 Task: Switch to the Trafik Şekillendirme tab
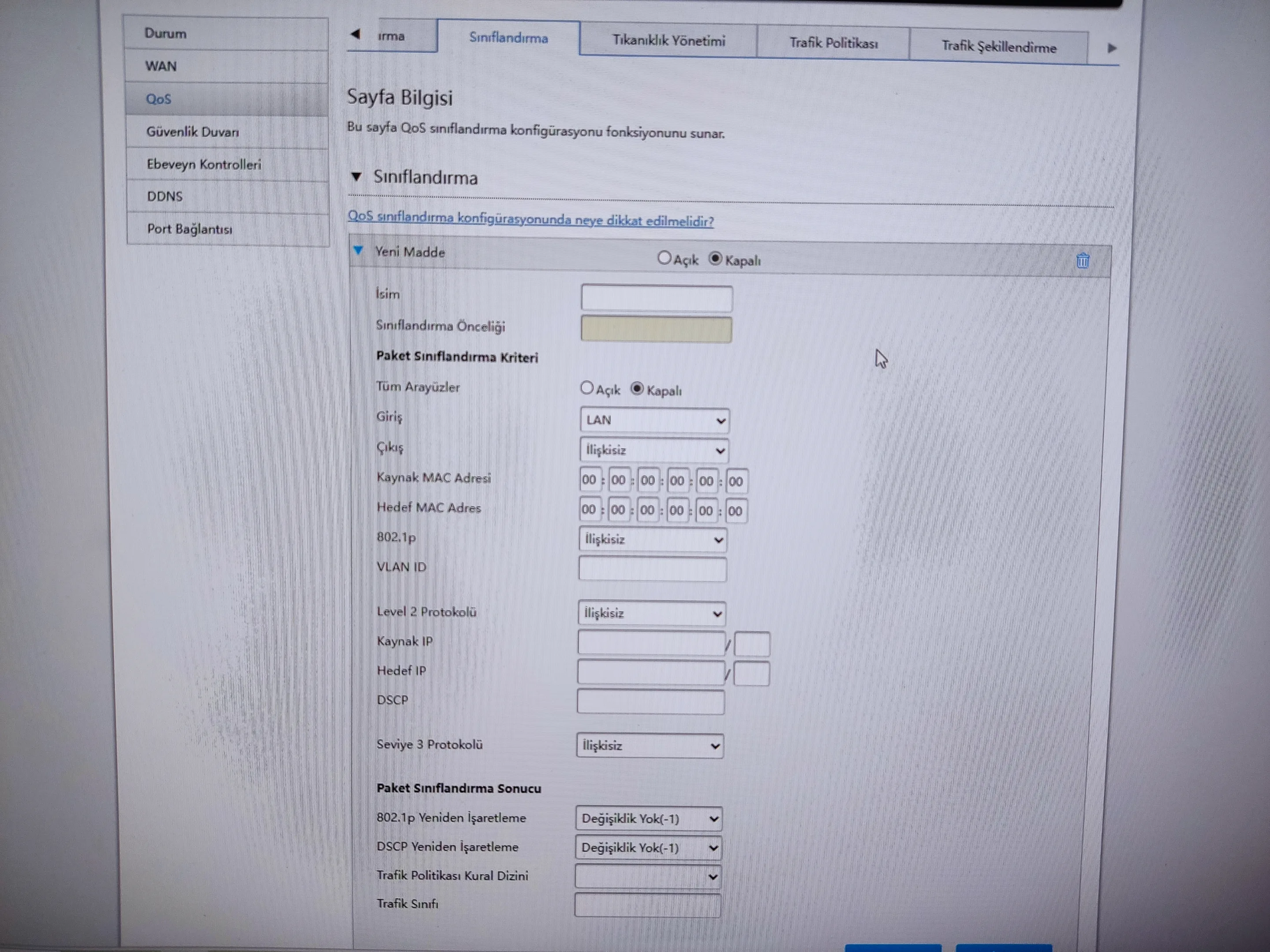click(x=998, y=46)
